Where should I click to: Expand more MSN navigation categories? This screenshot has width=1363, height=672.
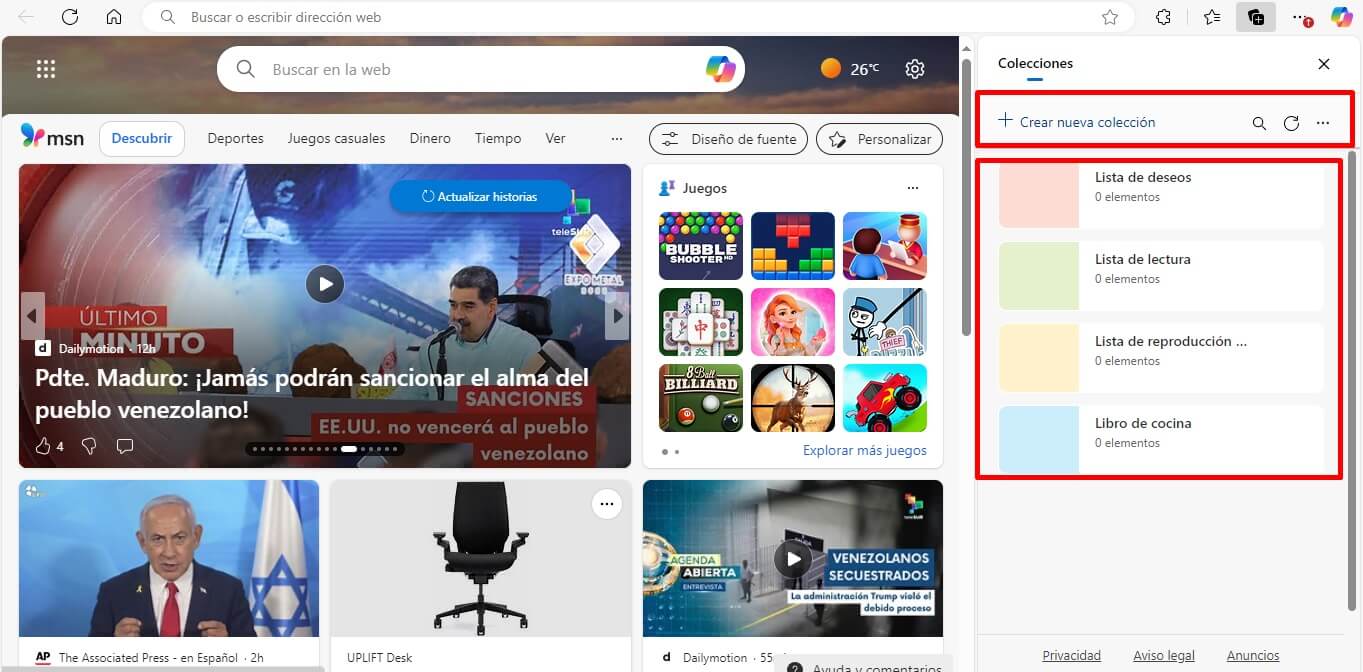617,139
